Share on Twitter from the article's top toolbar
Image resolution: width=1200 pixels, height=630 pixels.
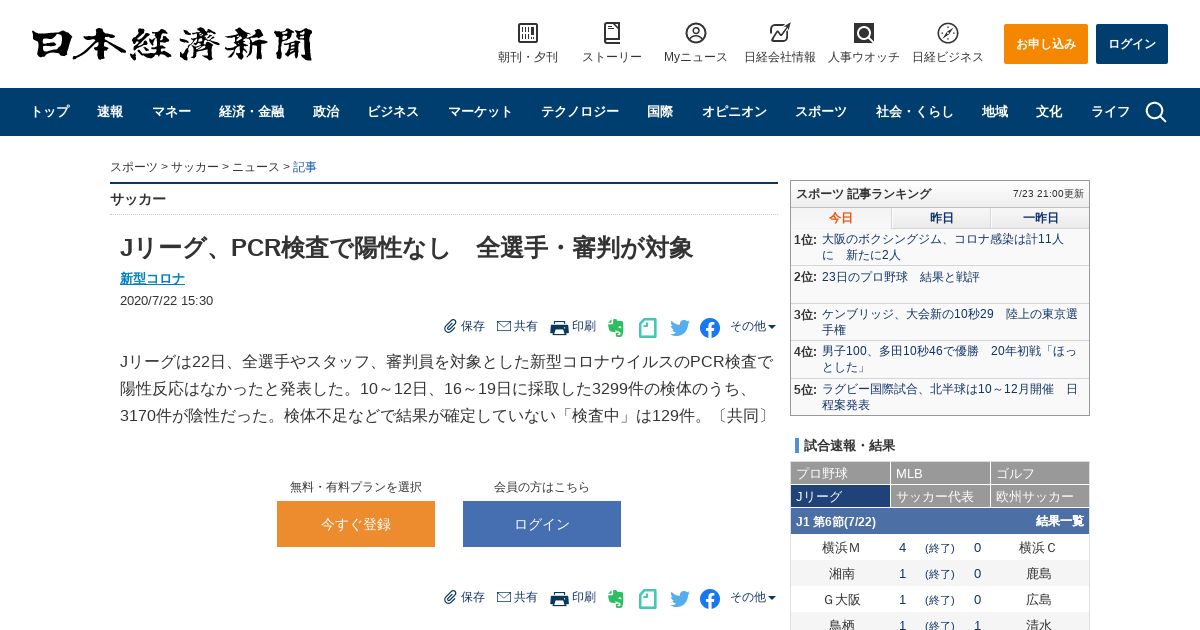coord(680,328)
